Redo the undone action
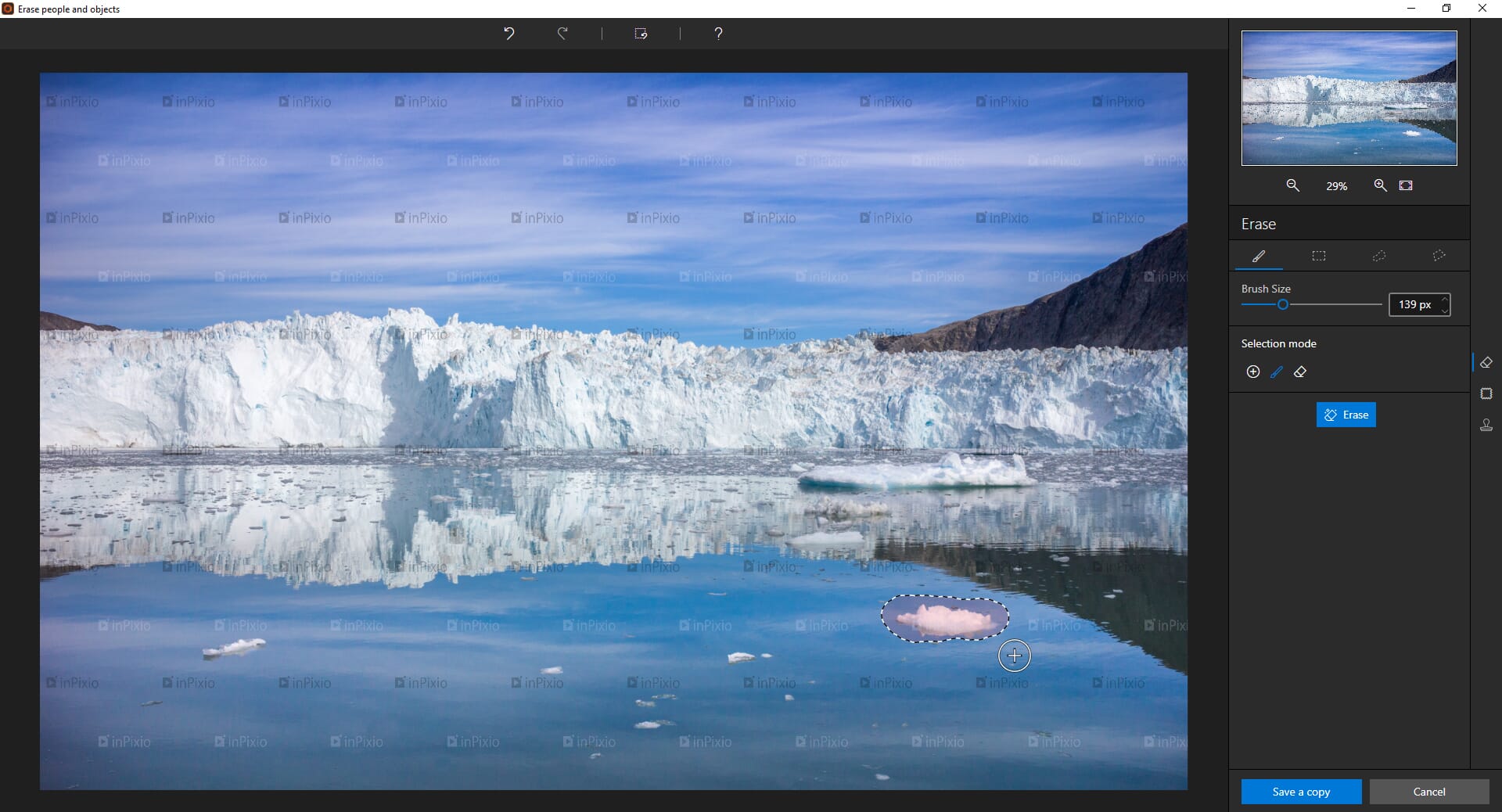This screenshot has width=1502, height=812. tap(562, 34)
